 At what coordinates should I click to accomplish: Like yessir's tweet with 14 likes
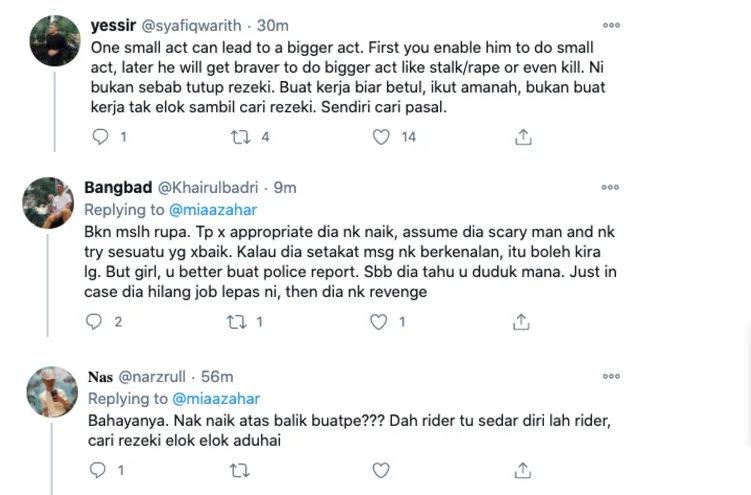click(x=381, y=138)
